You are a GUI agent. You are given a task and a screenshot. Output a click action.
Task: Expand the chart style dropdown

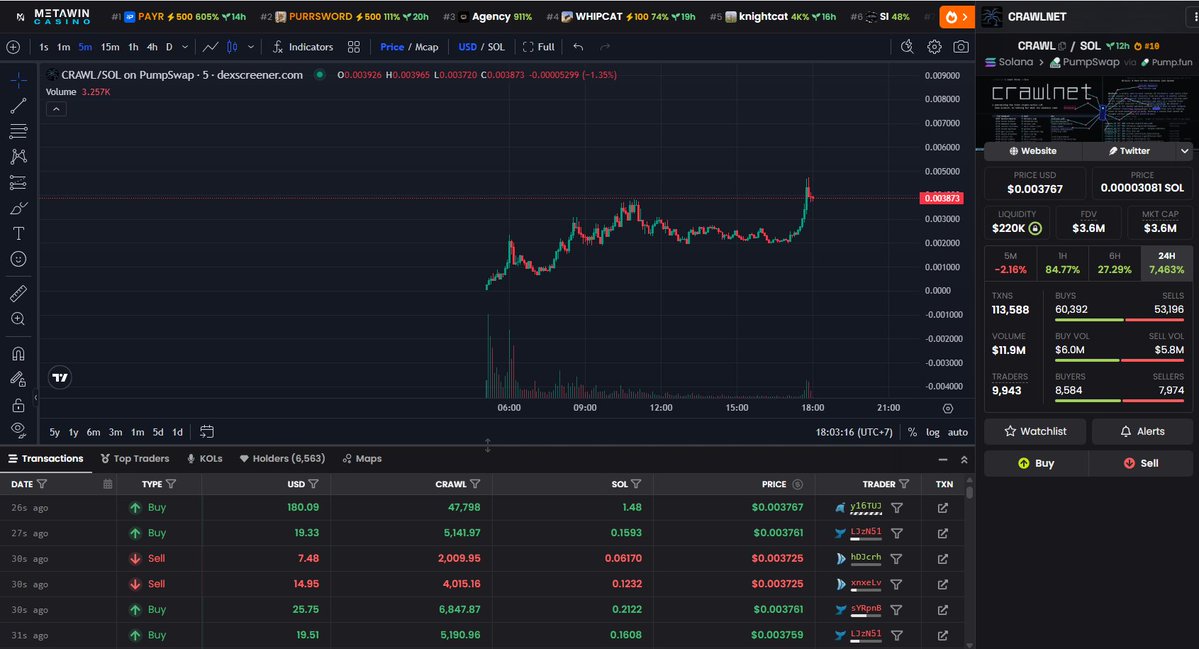click(x=251, y=47)
